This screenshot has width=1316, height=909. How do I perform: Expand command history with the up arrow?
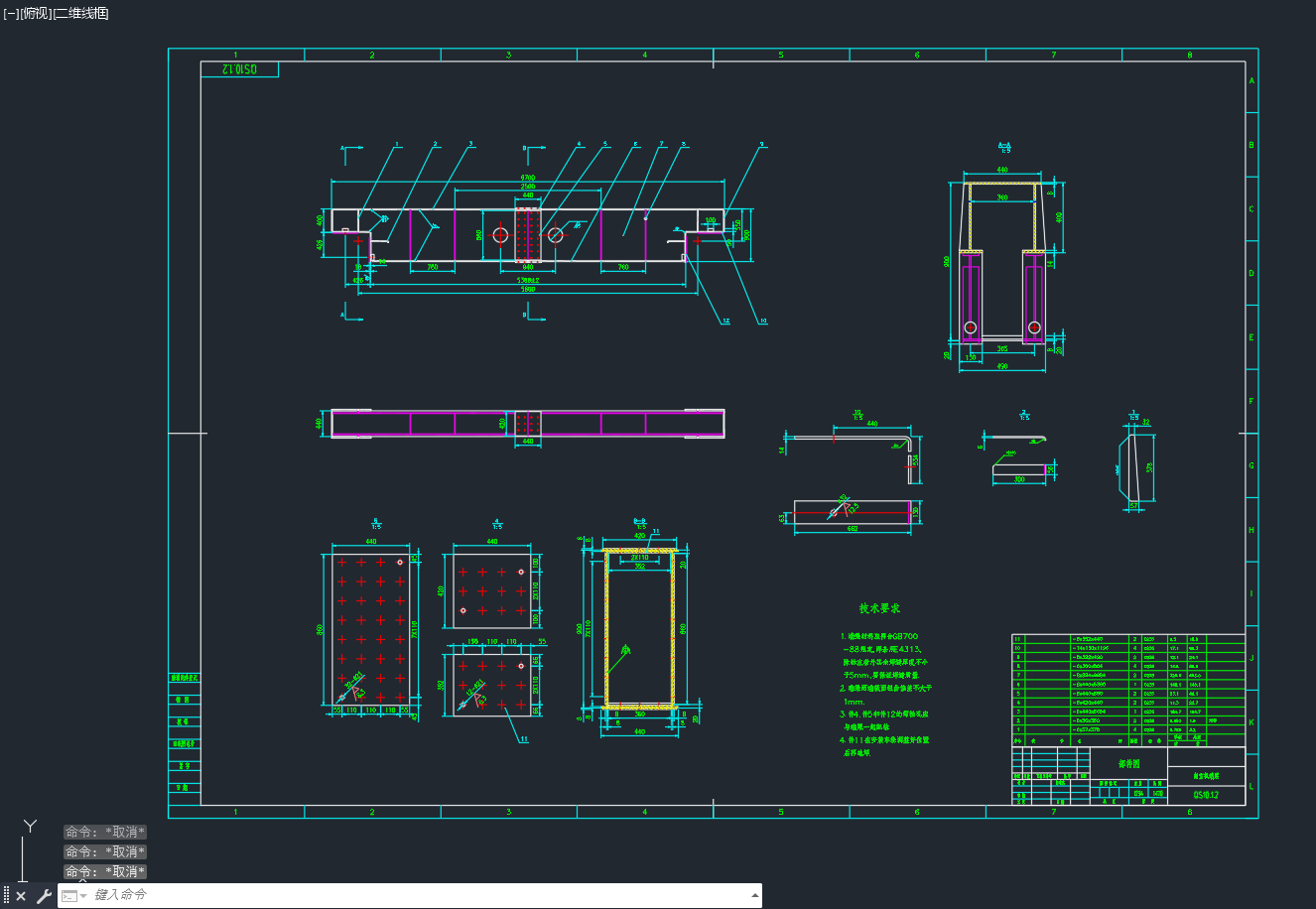(x=753, y=895)
